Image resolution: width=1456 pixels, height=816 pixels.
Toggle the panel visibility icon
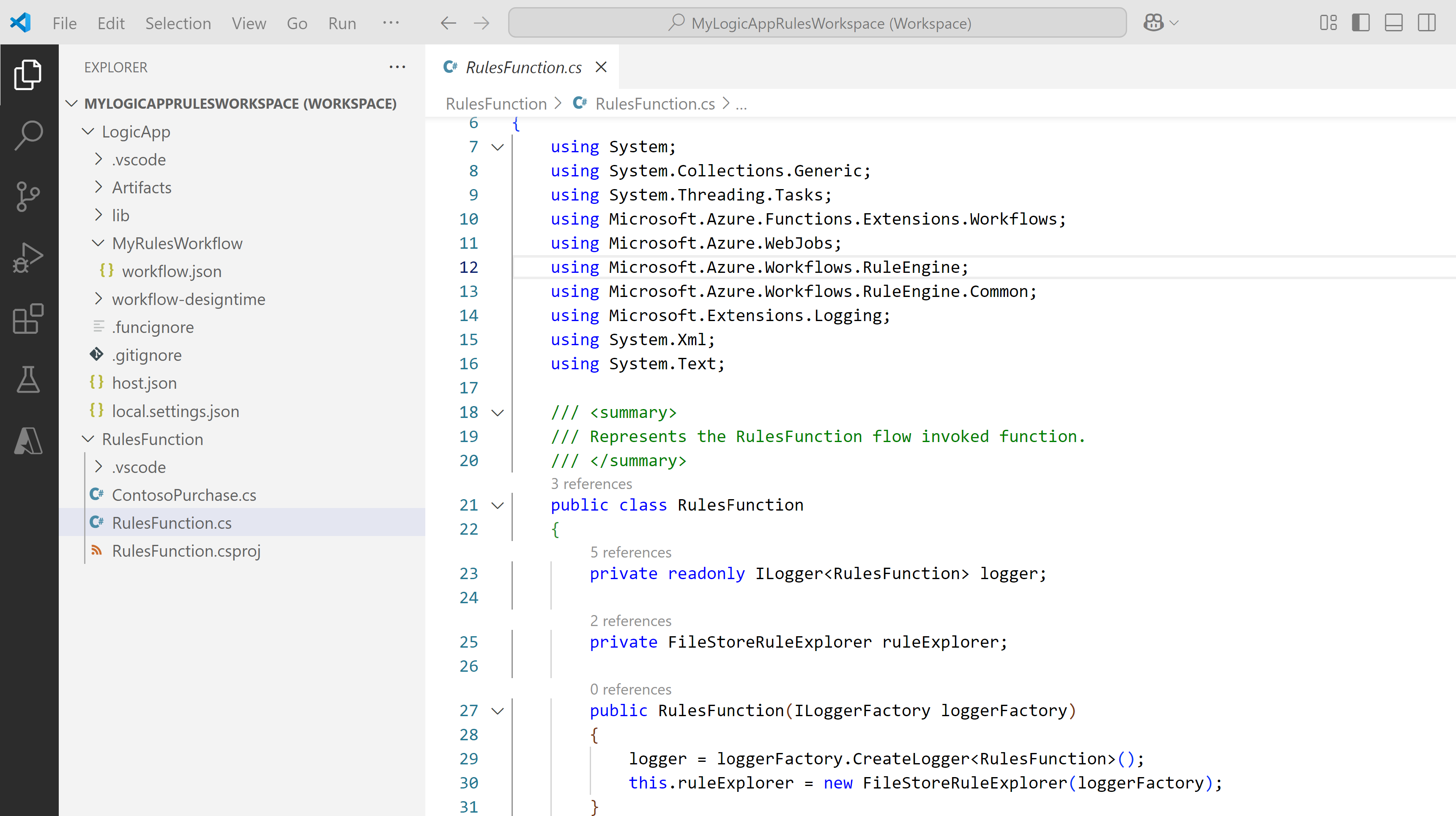1394,22
